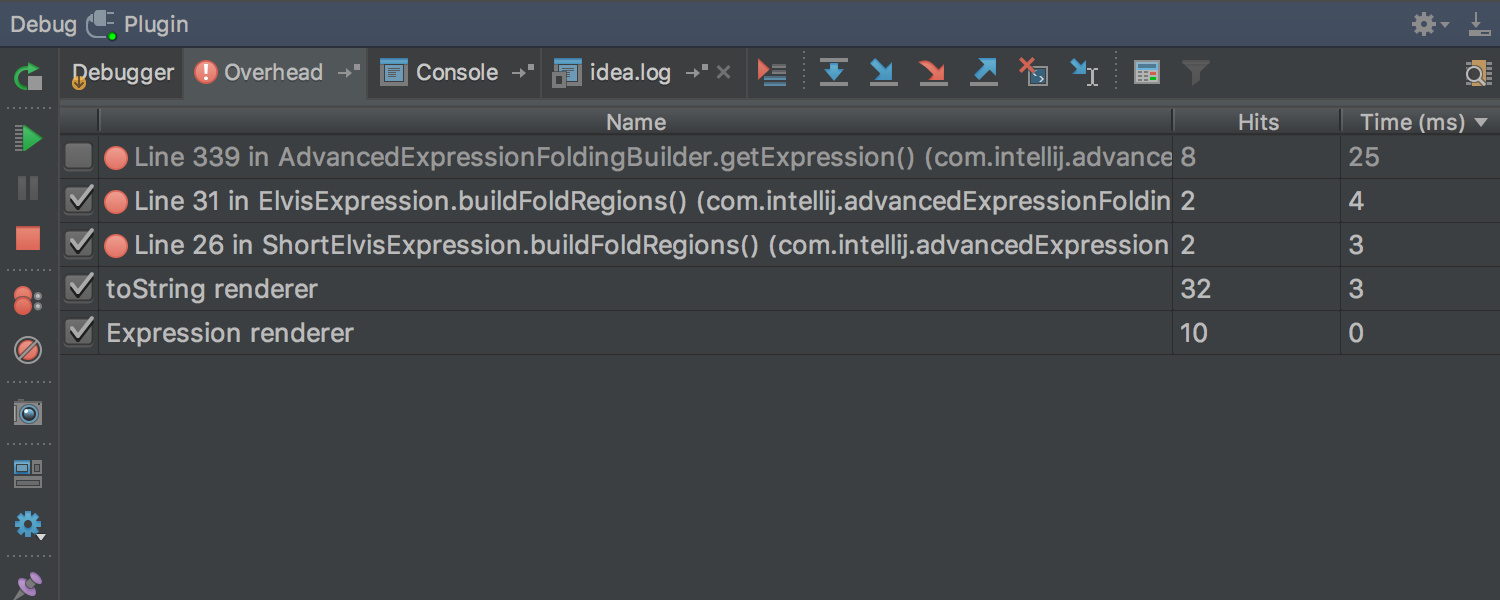Uncheck the Expression renderer checkbox
This screenshot has height=600, width=1500.
coord(79,332)
